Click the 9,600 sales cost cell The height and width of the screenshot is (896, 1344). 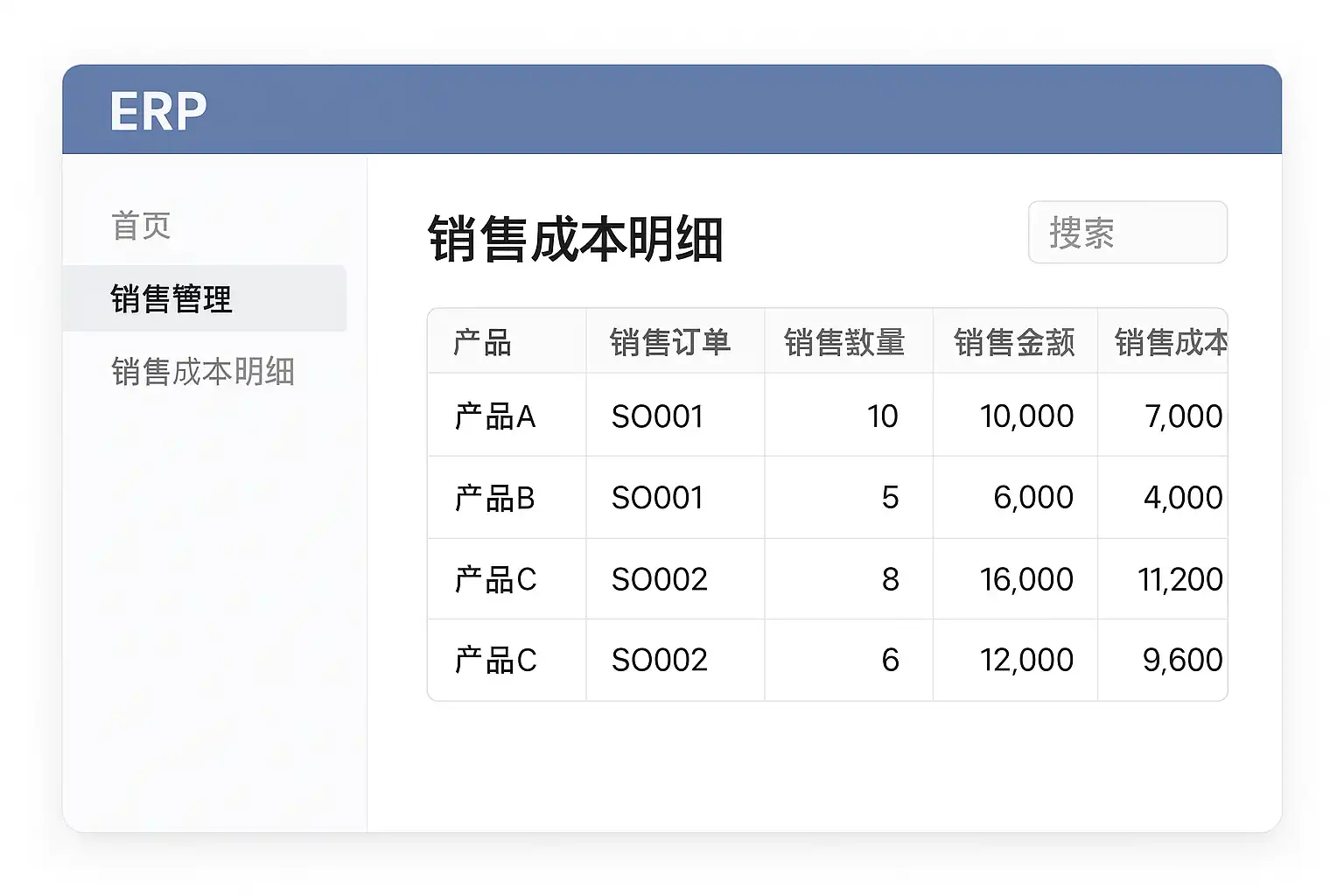point(1182,660)
